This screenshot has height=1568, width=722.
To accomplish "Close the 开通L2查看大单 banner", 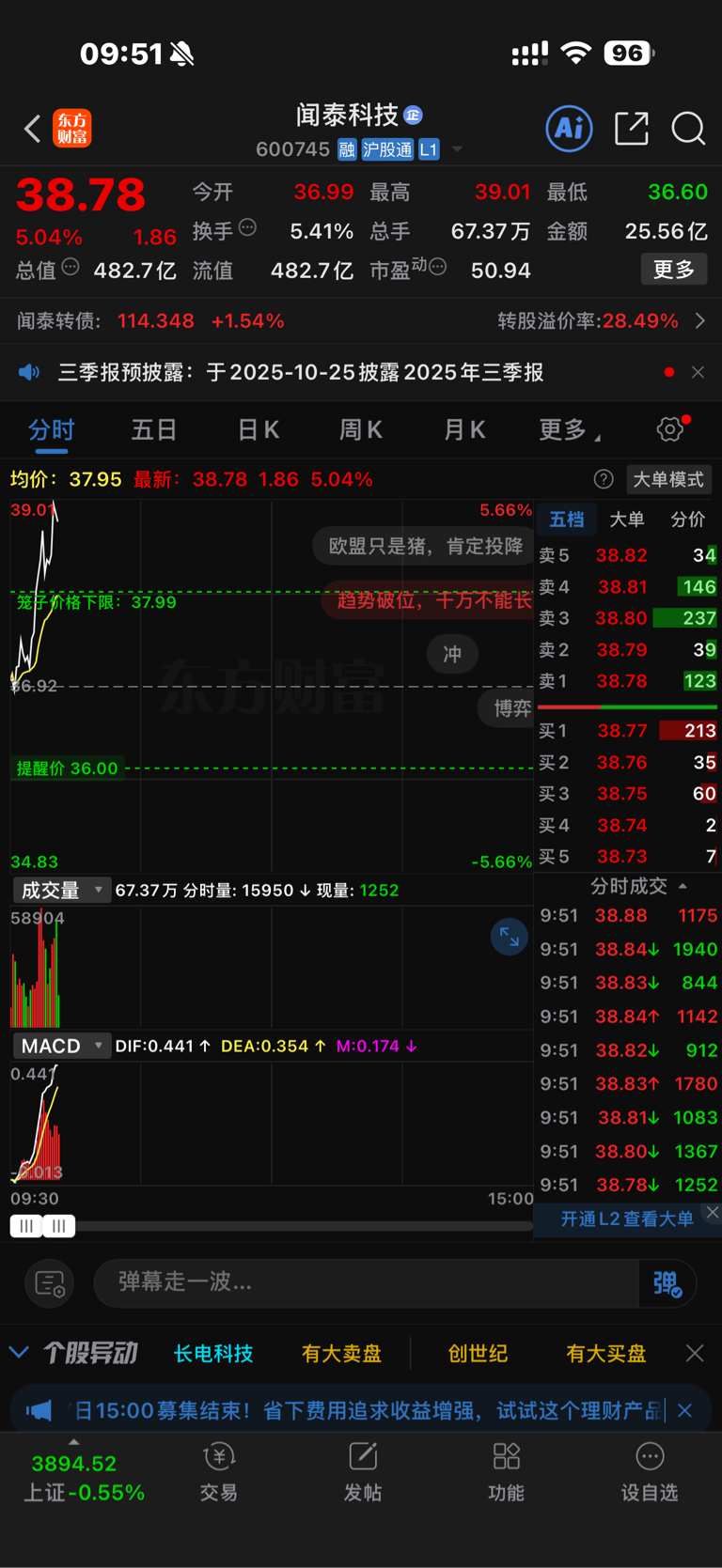I will (x=713, y=1212).
